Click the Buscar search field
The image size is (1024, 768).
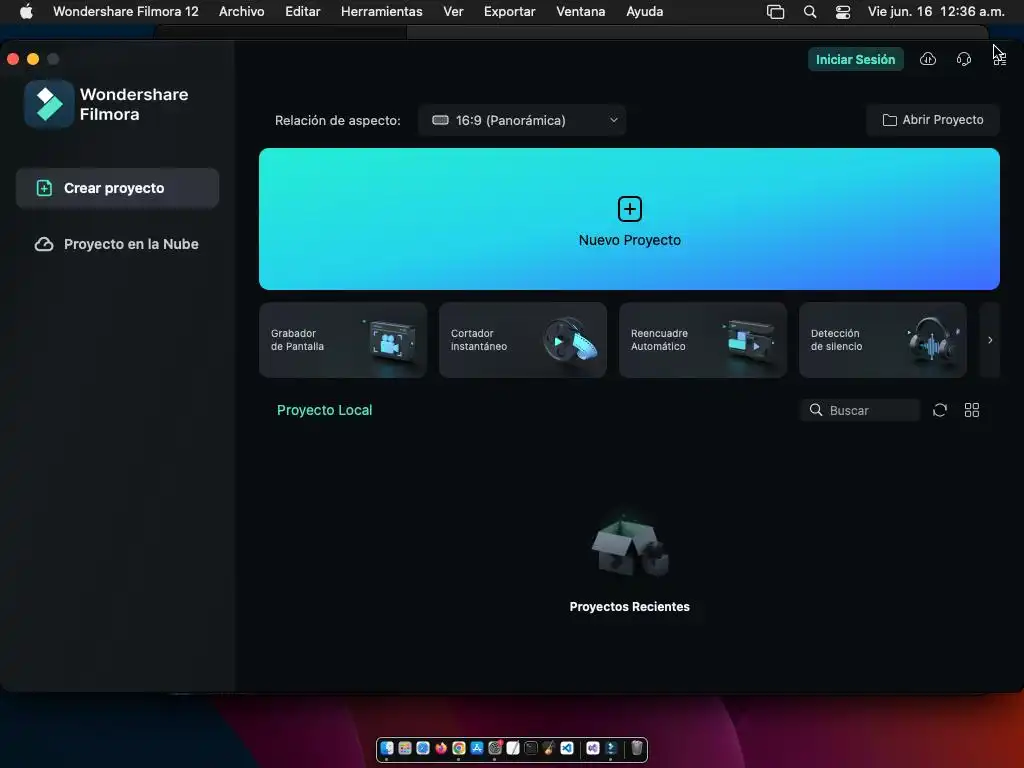point(861,410)
